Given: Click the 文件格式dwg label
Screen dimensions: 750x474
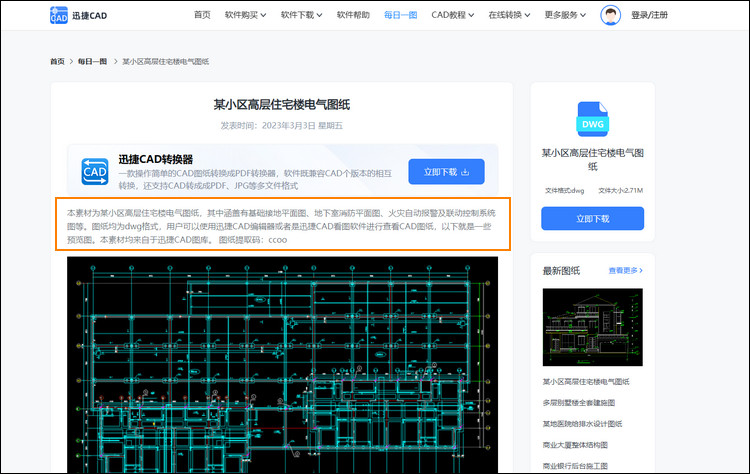Looking at the screenshot, I should pyautogui.click(x=564, y=190).
